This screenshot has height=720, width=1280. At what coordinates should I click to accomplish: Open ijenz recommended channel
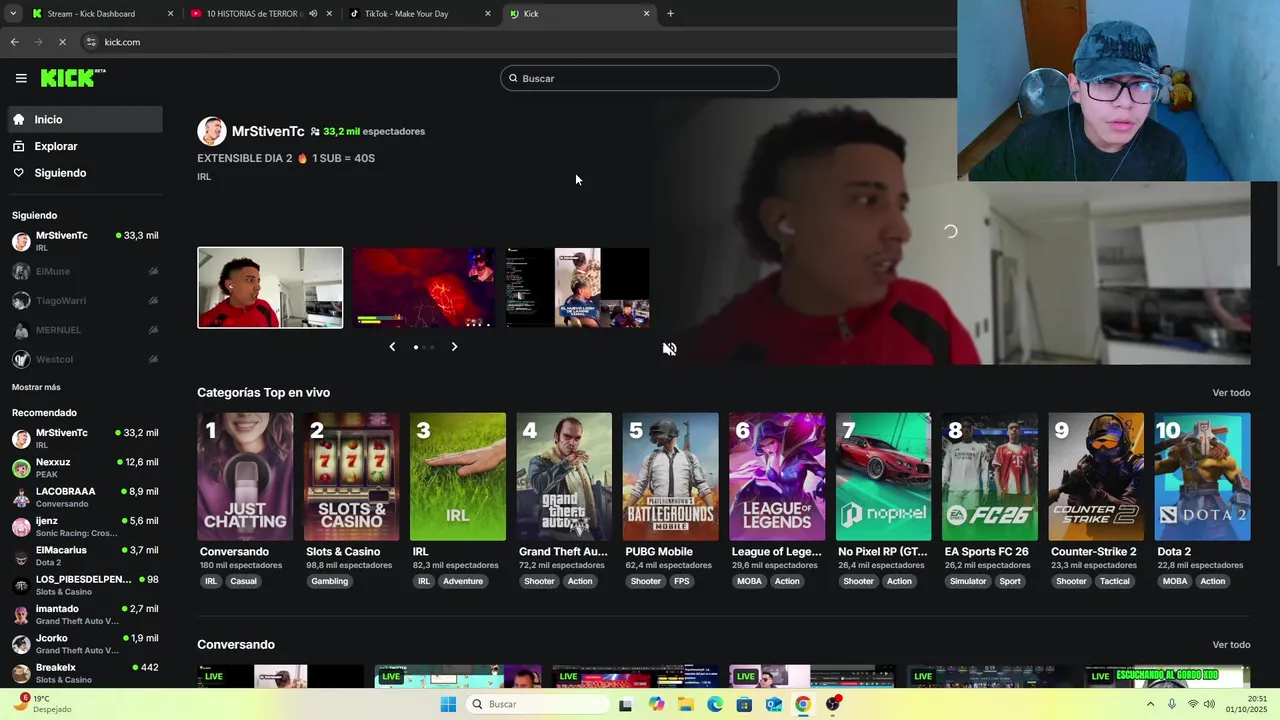coord(84,527)
